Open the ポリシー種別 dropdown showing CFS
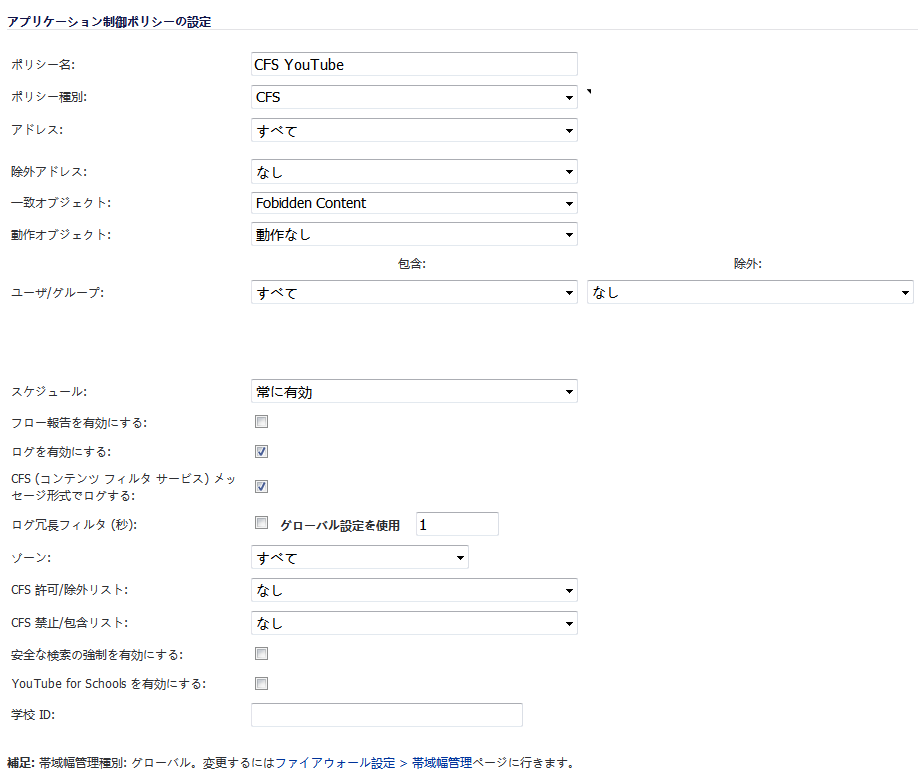923x783 pixels. 414,97
